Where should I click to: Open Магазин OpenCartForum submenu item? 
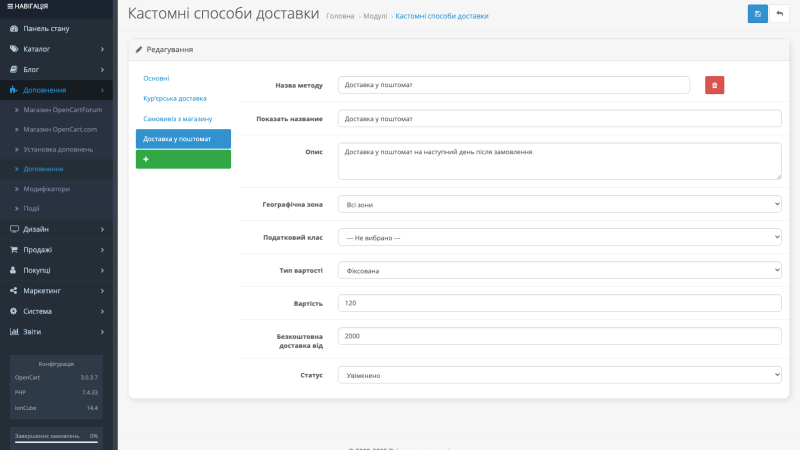[62, 110]
